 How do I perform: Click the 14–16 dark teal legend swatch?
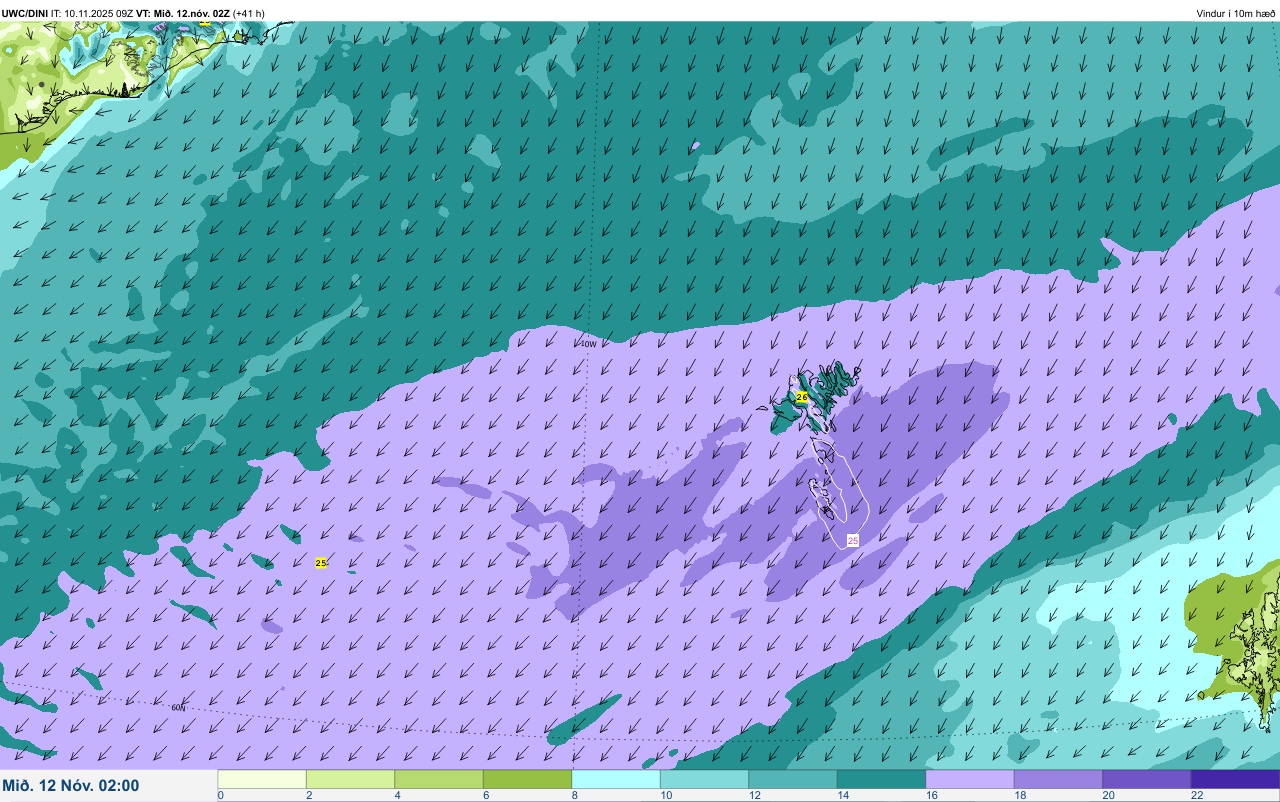pos(881,779)
